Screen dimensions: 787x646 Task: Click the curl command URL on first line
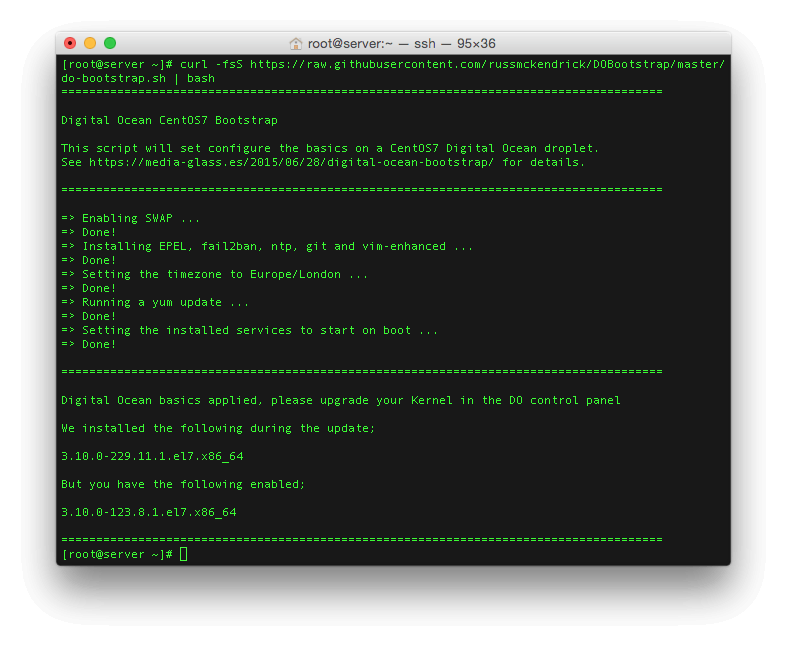click(487, 64)
